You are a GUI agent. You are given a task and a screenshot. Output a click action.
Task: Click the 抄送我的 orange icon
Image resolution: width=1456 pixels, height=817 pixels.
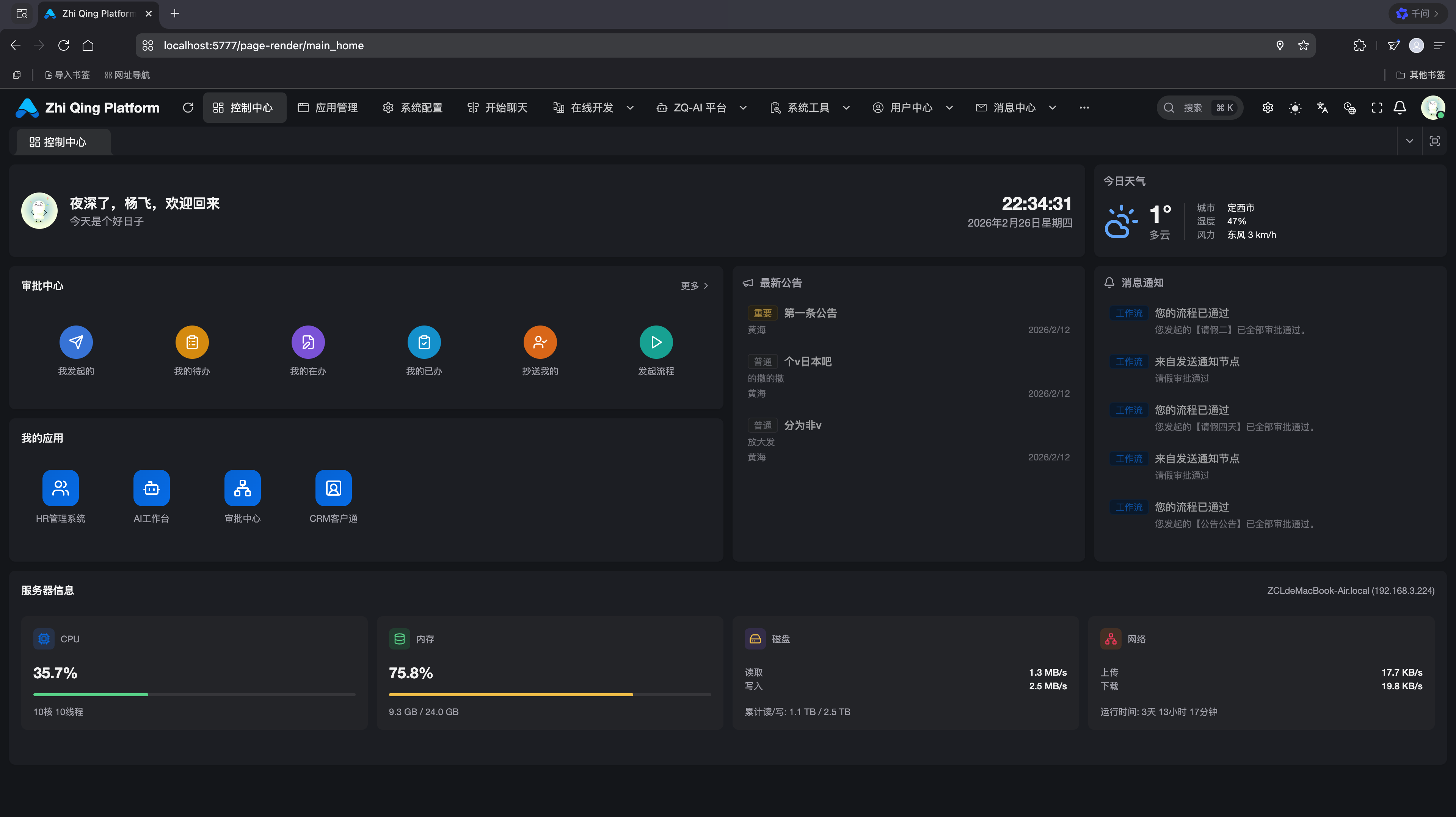(540, 342)
